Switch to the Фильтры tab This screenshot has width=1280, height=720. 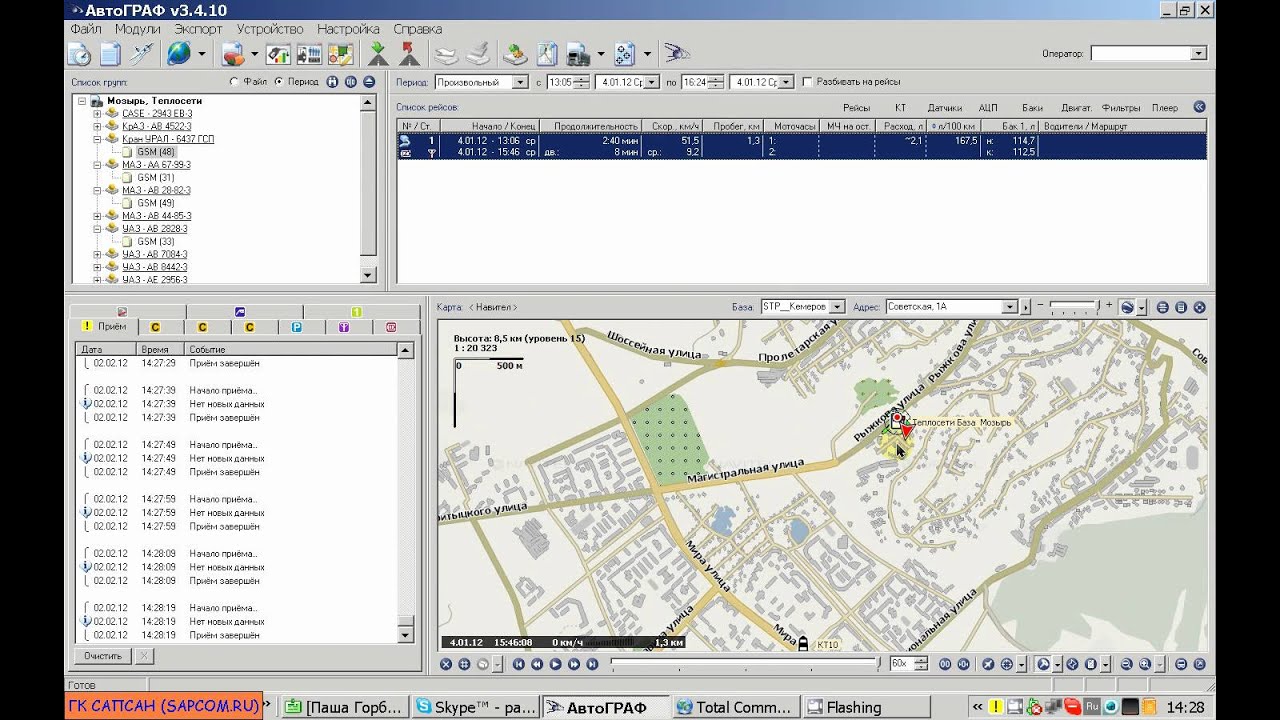point(1121,107)
